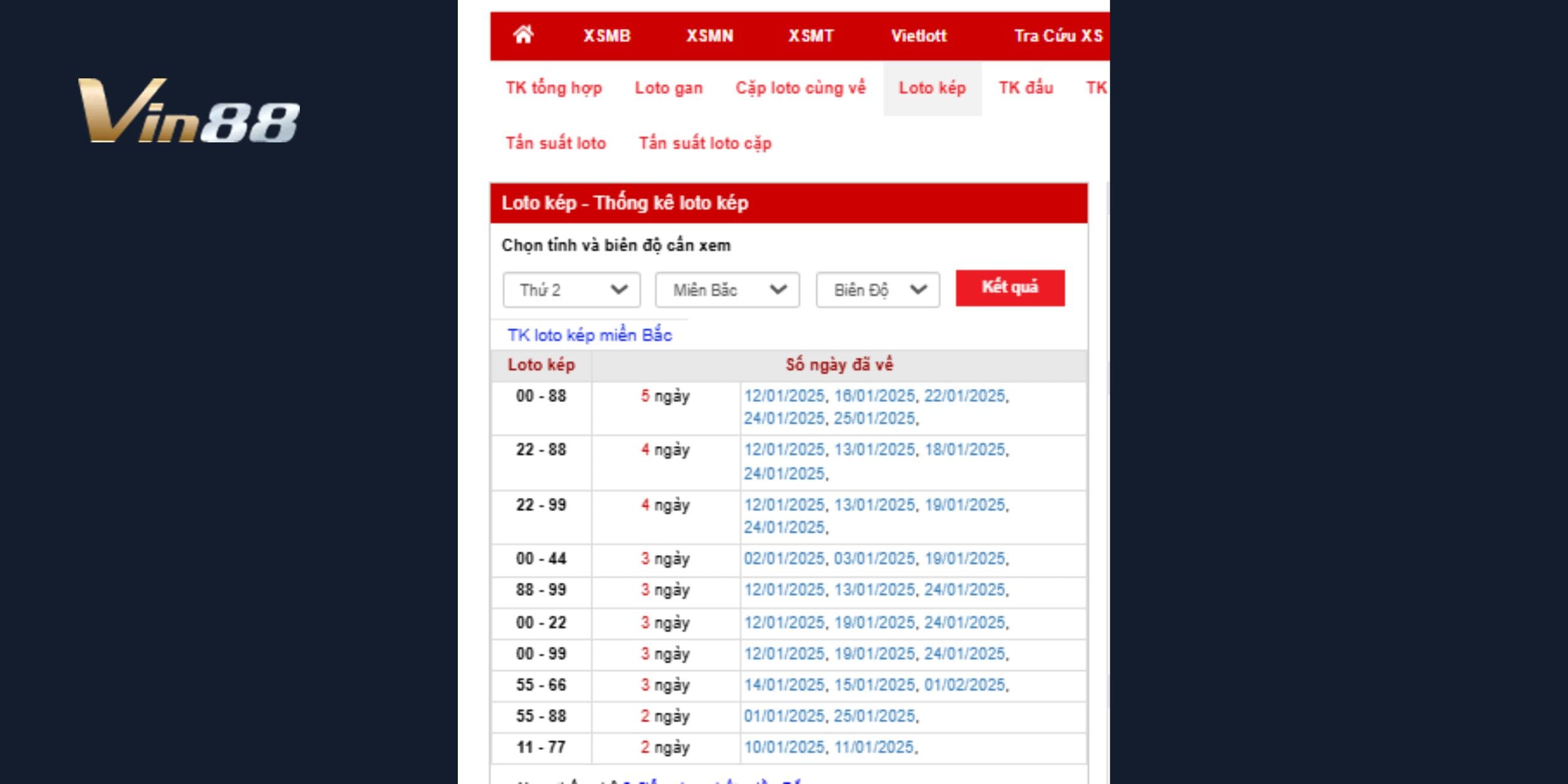Open the Miền Bắc region dropdown
This screenshot has width=1568, height=784.
click(x=728, y=290)
